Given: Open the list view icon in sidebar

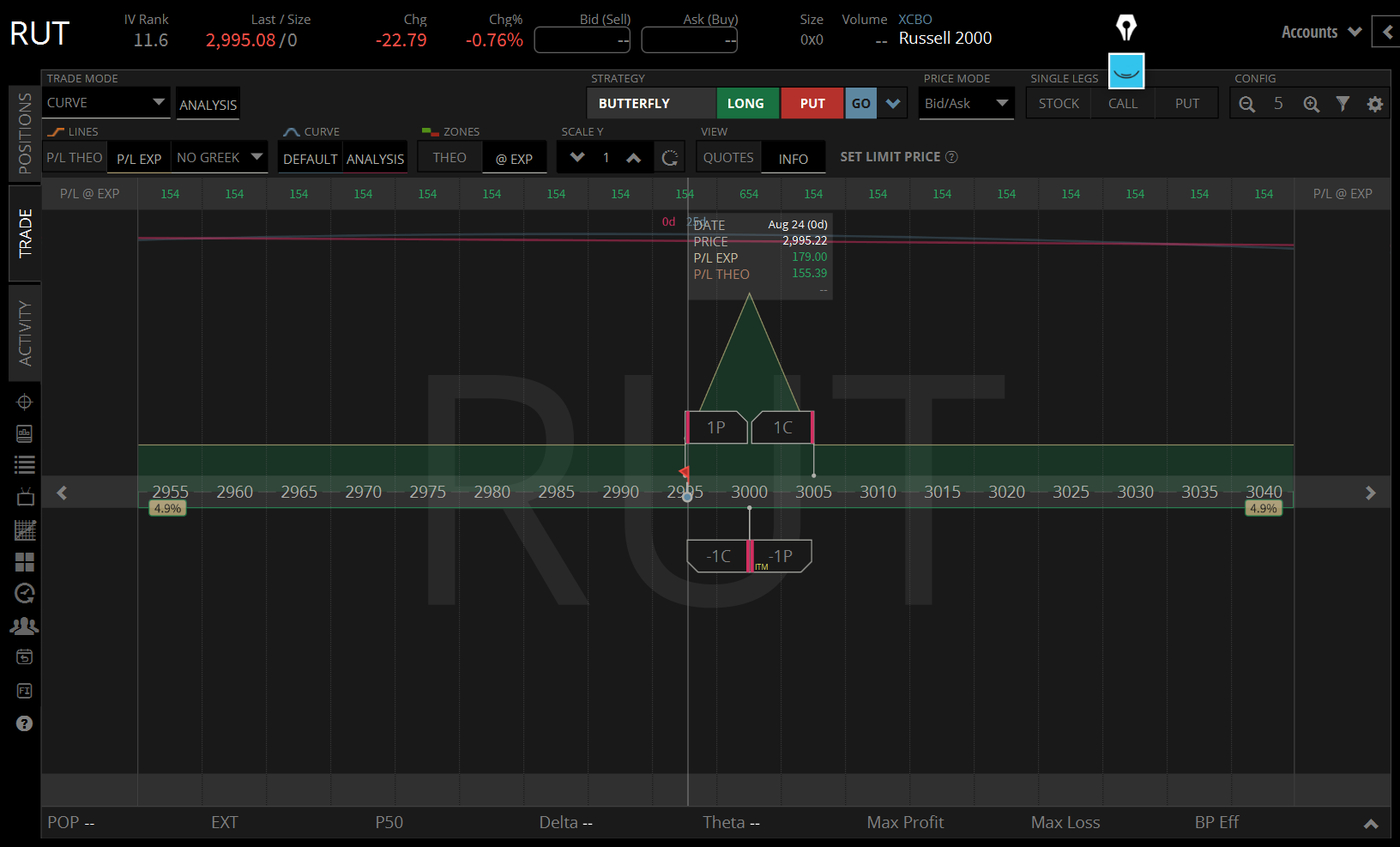Looking at the screenshot, I should click(25, 465).
